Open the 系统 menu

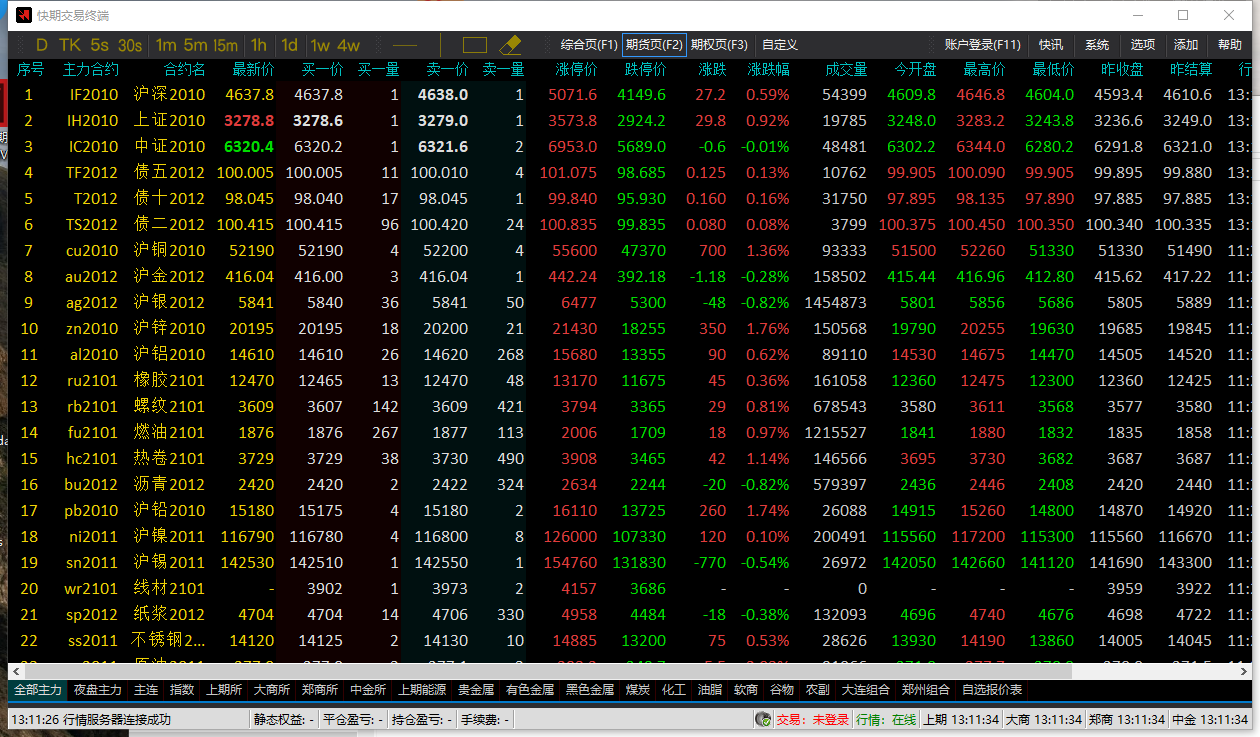pos(1097,45)
